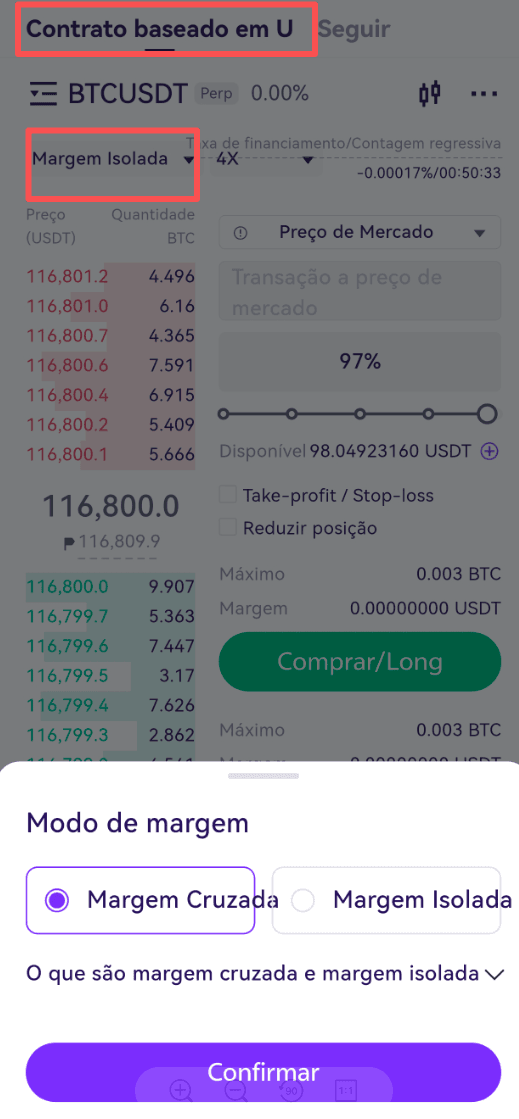519x1119 pixels.
Task: Open the Margem Isolada mode dropdown
Action: [113, 159]
